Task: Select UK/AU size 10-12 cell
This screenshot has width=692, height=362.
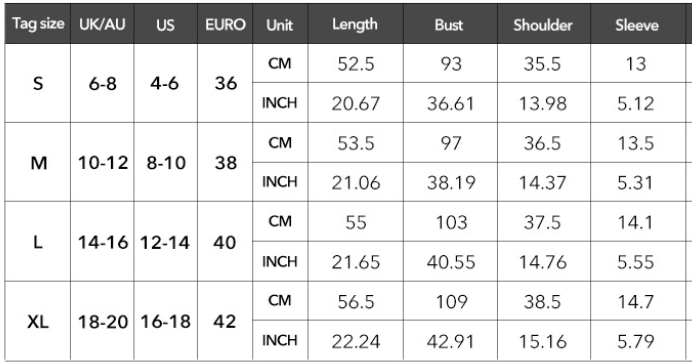Action: (102, 162)
